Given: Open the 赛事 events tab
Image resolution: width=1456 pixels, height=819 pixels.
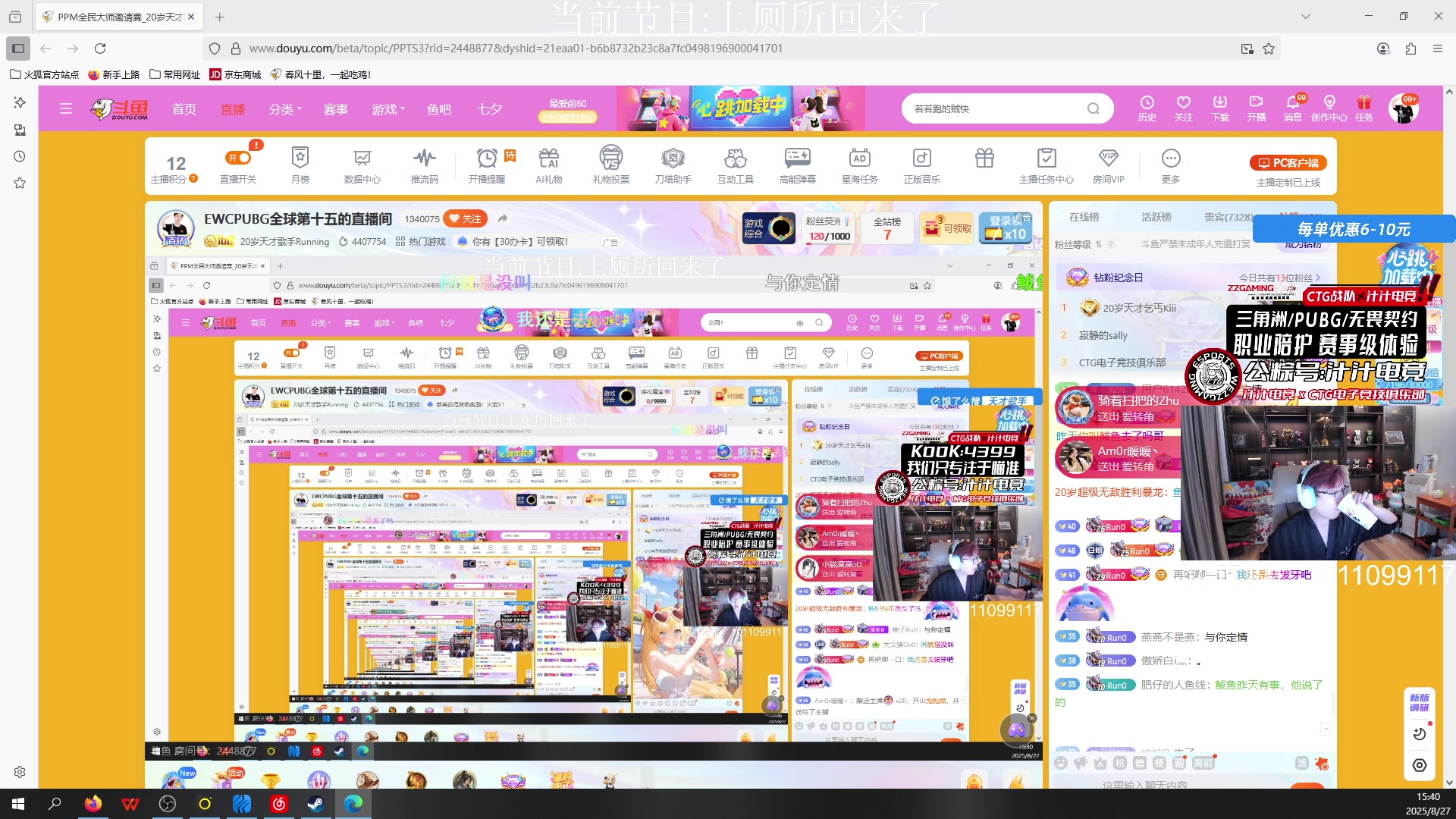Looking at the screenshot, I should 336,109.
